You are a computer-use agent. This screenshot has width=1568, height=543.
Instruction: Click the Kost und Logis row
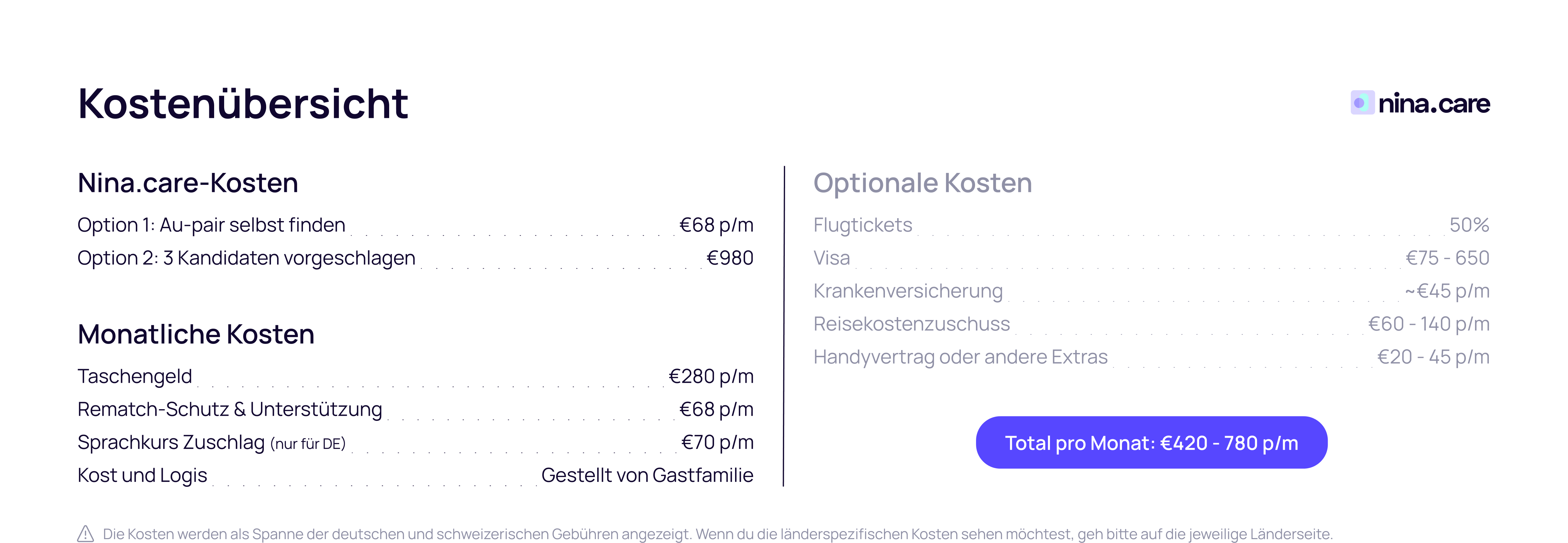pyautogui.click(x=142, y=475)
